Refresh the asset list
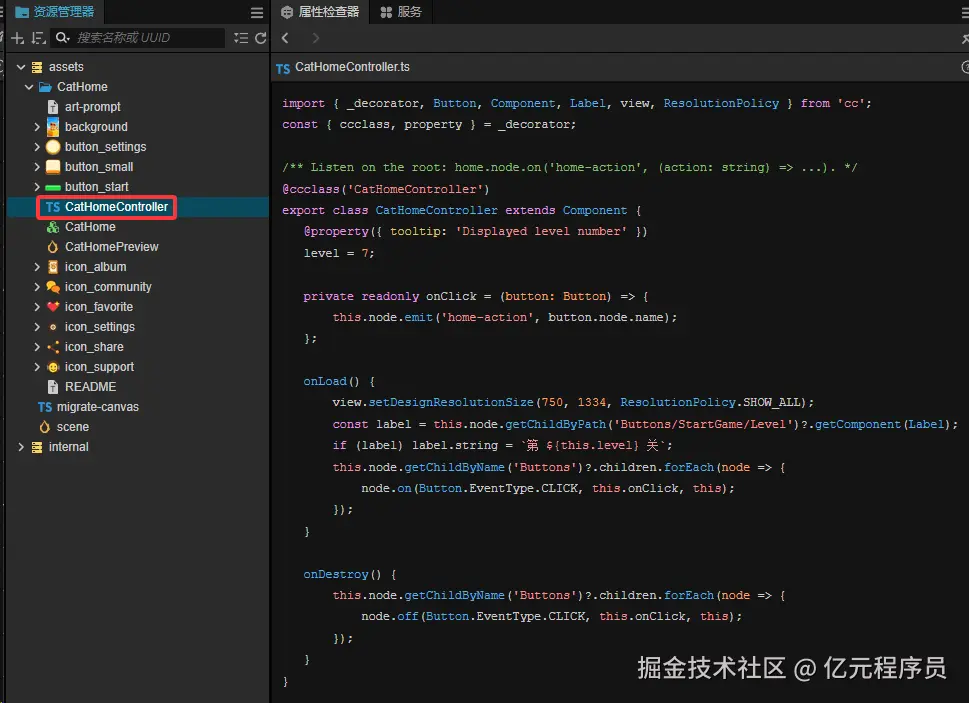This screenshot has width=969, height=703. point(261,38)
